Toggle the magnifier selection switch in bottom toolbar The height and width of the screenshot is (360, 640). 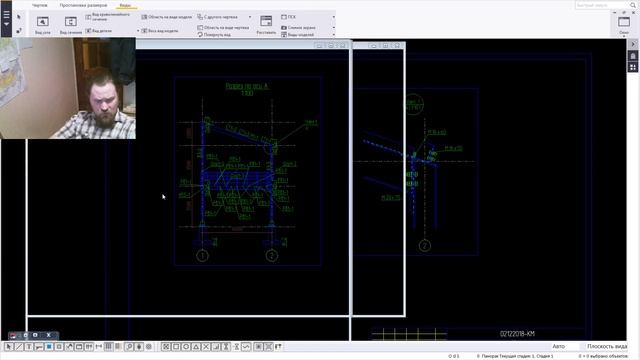(129, 347)
